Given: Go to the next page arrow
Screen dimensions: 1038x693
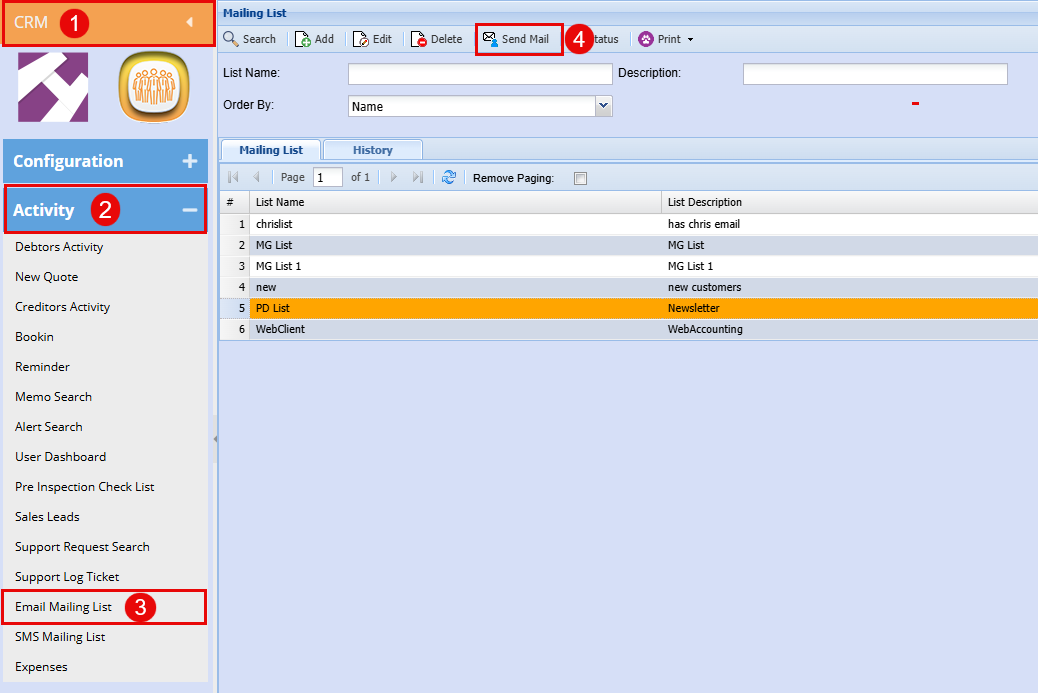Looking at the screenshot, I should (393, 177).
